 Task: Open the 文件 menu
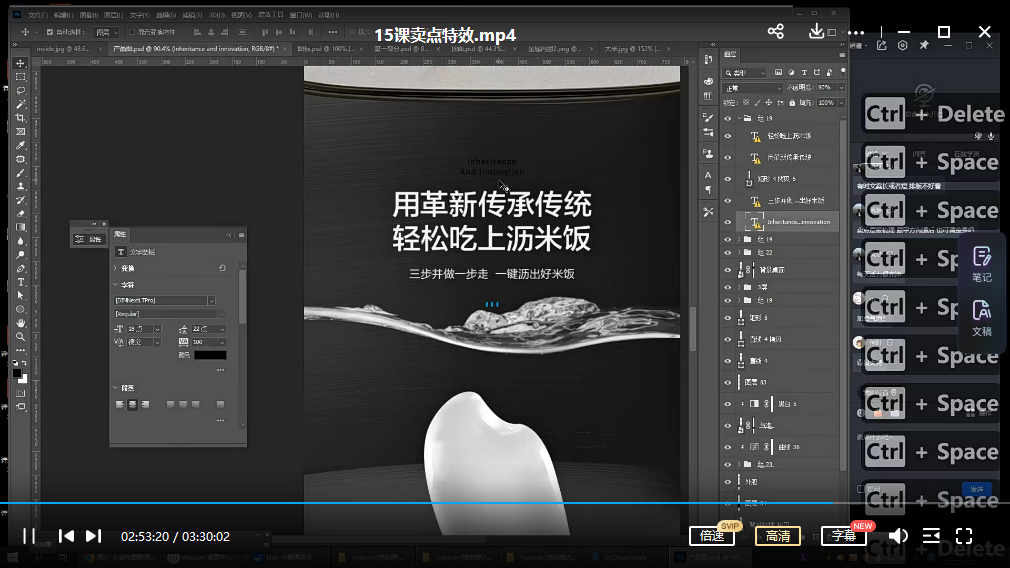[37, 15]
